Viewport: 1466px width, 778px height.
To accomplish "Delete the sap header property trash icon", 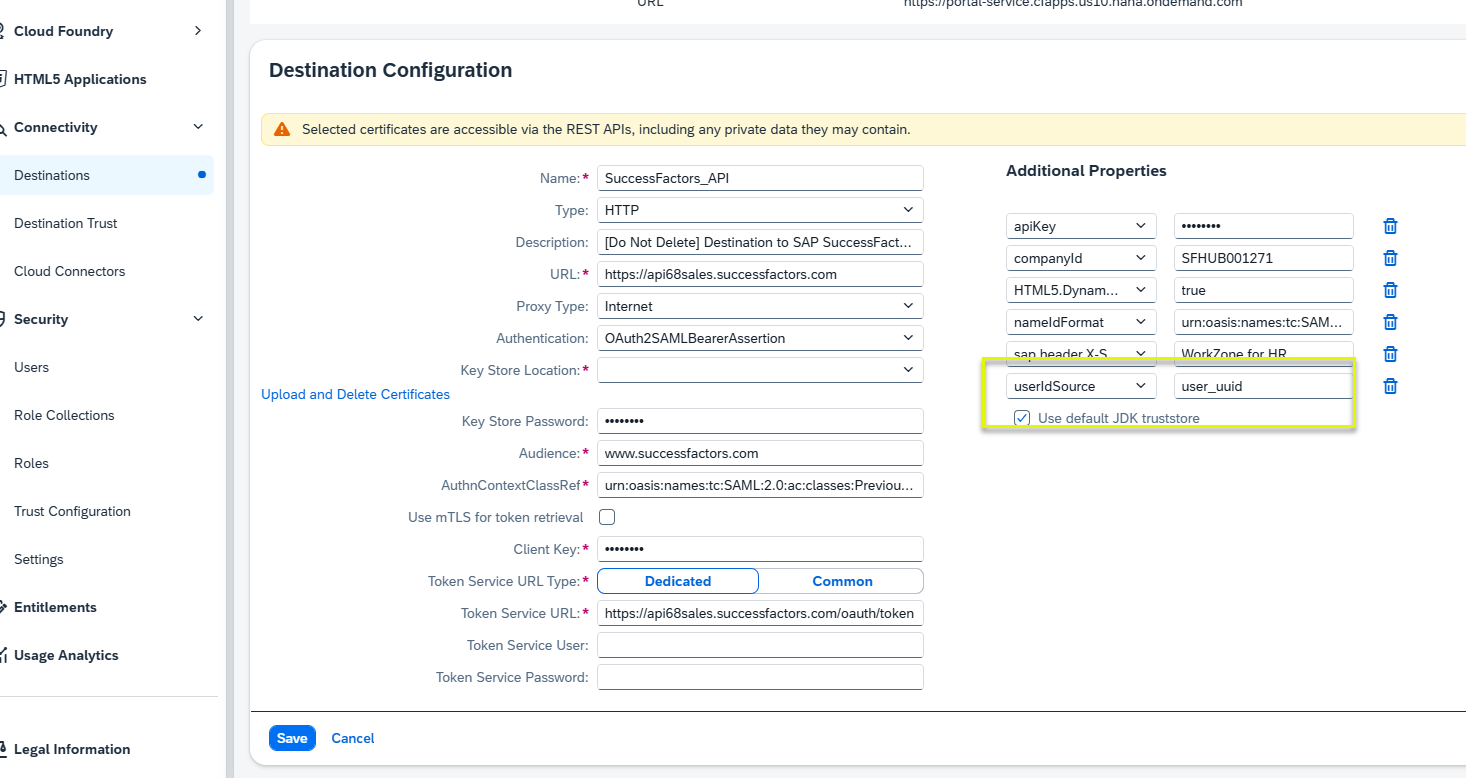I will (1390, 354).
